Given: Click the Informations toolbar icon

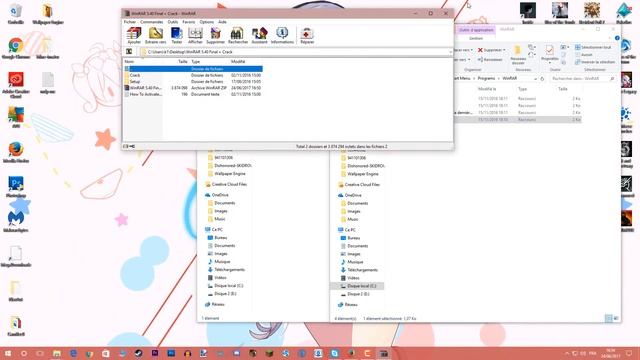Looking at the screenshot, I should pyautogui.click(x=282, y=36).
